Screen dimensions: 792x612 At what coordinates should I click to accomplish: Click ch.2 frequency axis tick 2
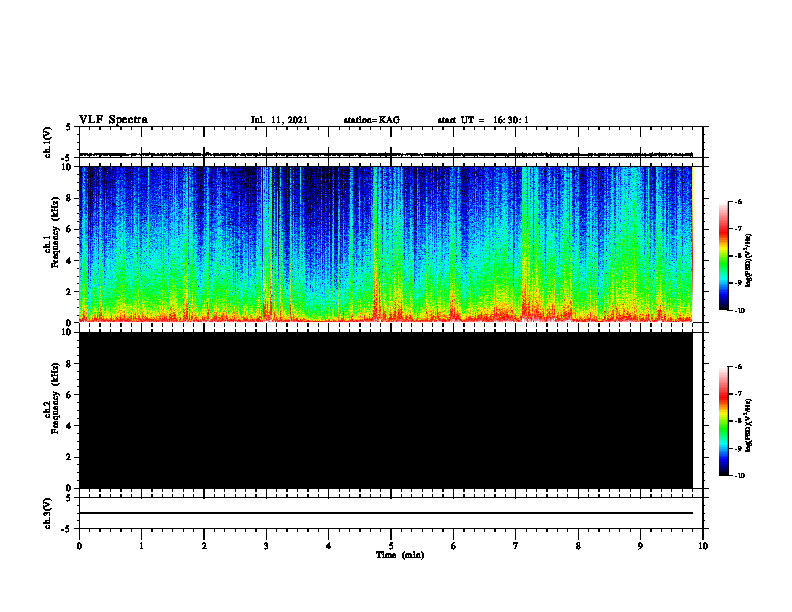click(x=70, y=457)
